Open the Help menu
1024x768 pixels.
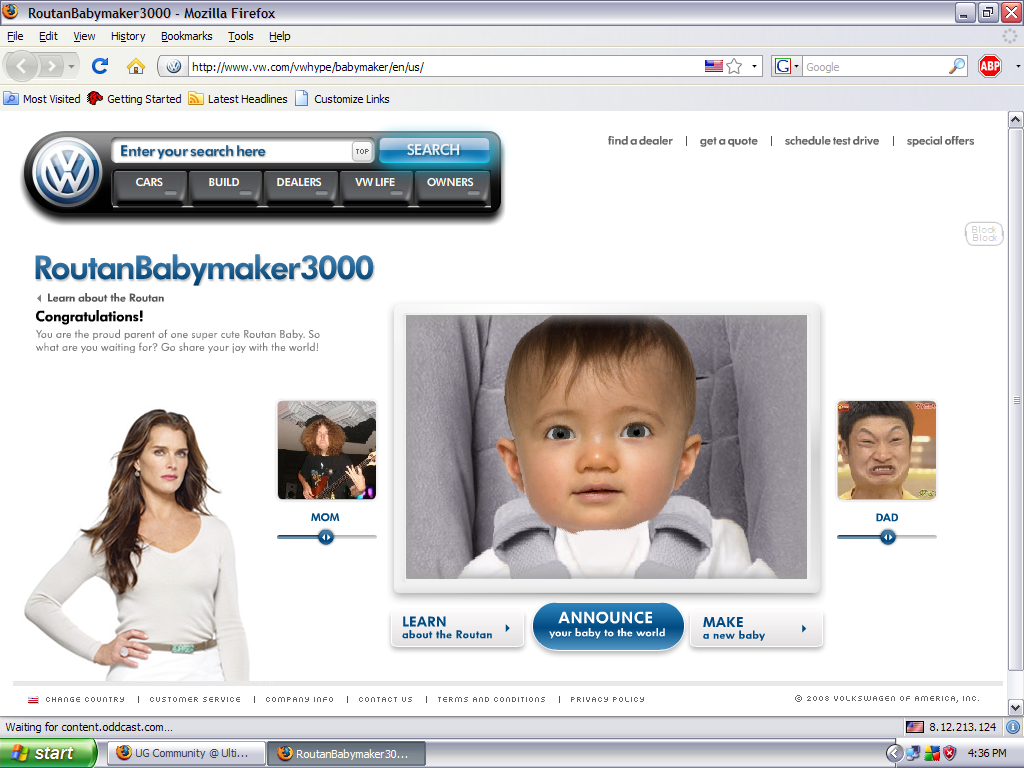click(280, 36)
